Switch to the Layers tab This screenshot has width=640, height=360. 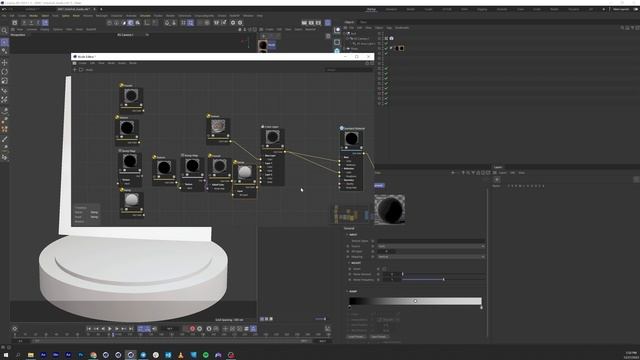498,167
